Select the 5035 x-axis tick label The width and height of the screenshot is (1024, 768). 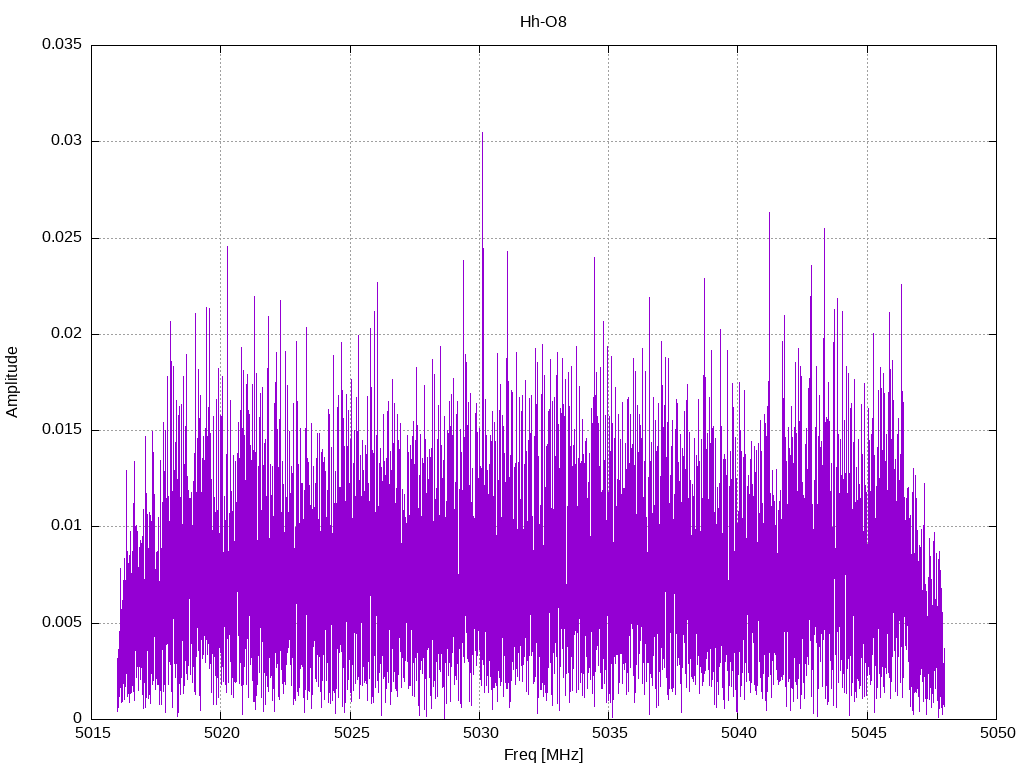pos(608,734)
